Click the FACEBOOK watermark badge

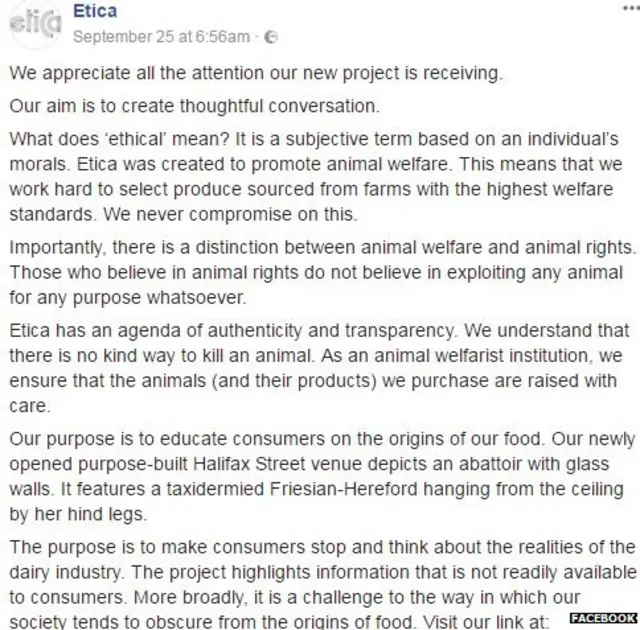coord(604,618)
